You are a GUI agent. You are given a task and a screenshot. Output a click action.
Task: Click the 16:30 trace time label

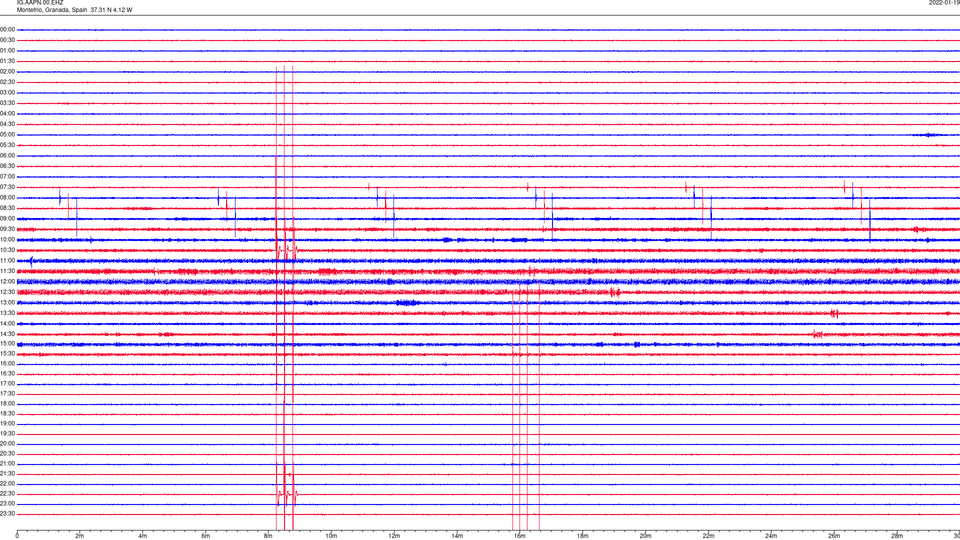pyautogui.click(x=8, y=373)
